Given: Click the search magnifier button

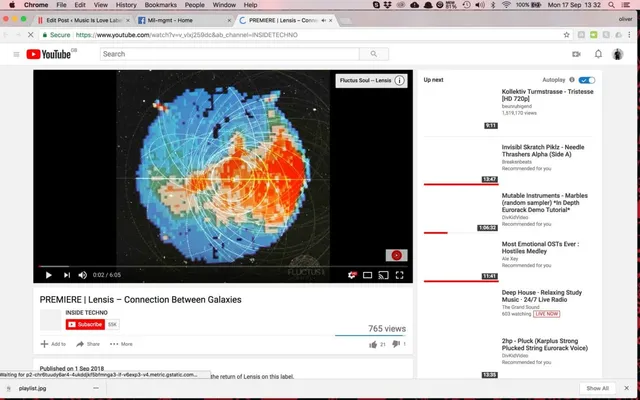Looking at the screenshot, I should 374,54.
